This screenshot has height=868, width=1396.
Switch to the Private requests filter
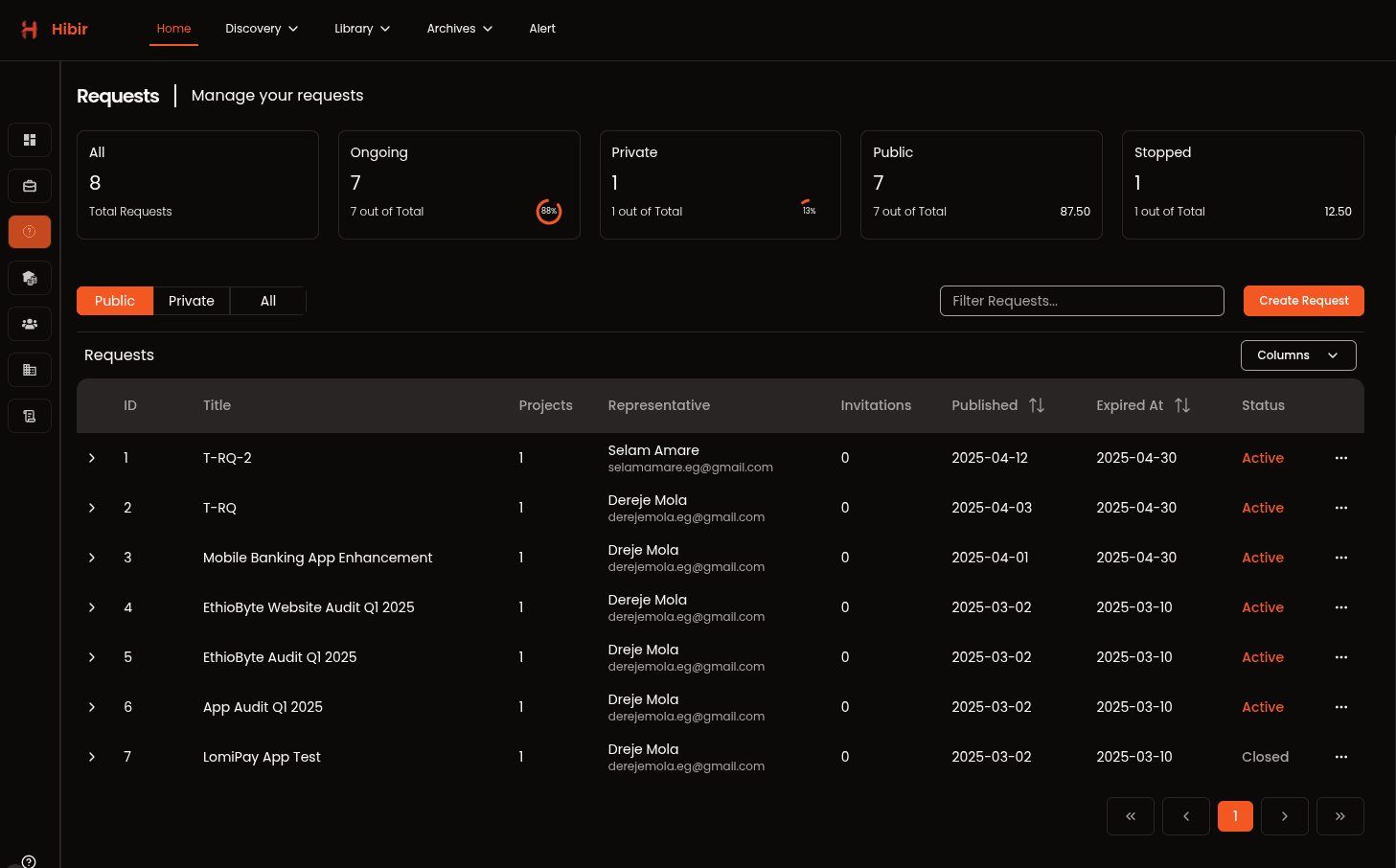(x=192, y=300)
